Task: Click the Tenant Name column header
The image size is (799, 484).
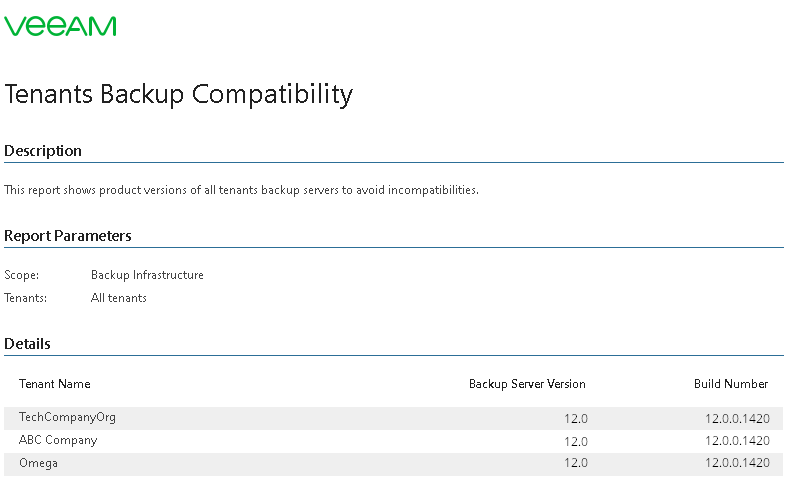Action: 55,384
